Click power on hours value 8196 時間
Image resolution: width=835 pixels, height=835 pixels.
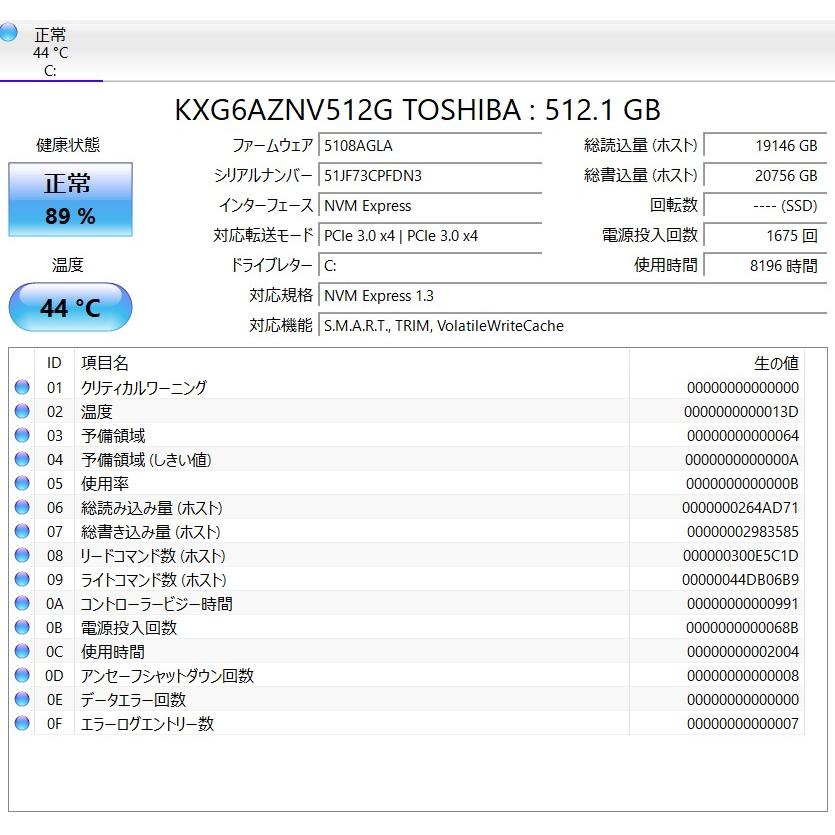pyautogui.click(x=765, y=265)
